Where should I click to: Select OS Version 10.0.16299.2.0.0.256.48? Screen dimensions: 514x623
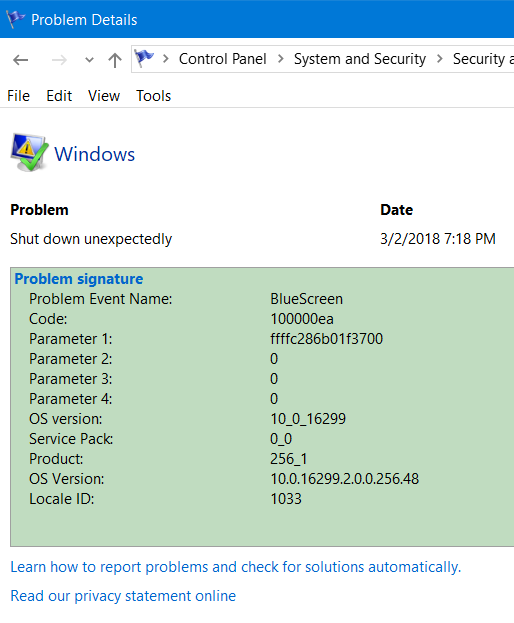344,479
